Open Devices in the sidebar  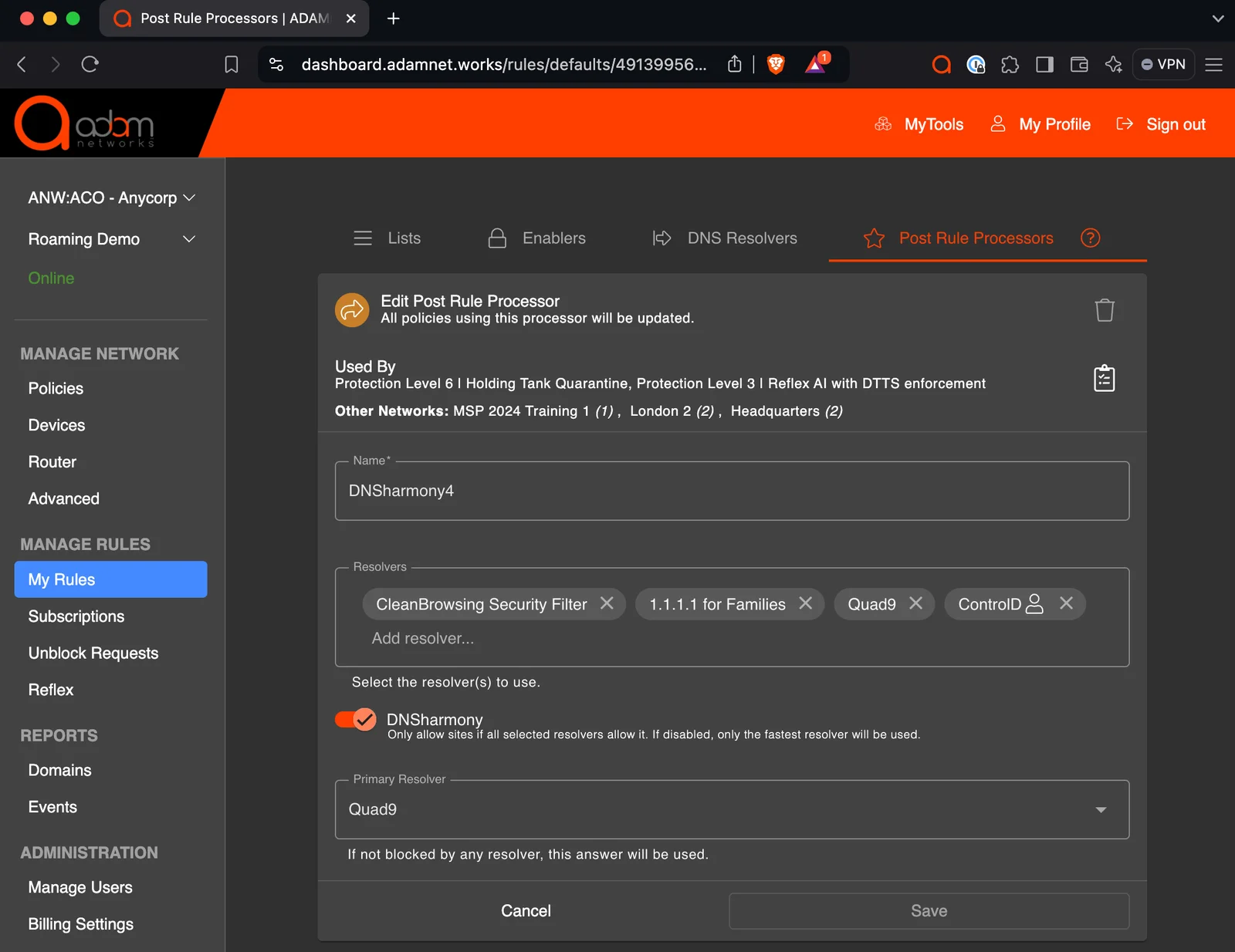[x=56, y=425]
